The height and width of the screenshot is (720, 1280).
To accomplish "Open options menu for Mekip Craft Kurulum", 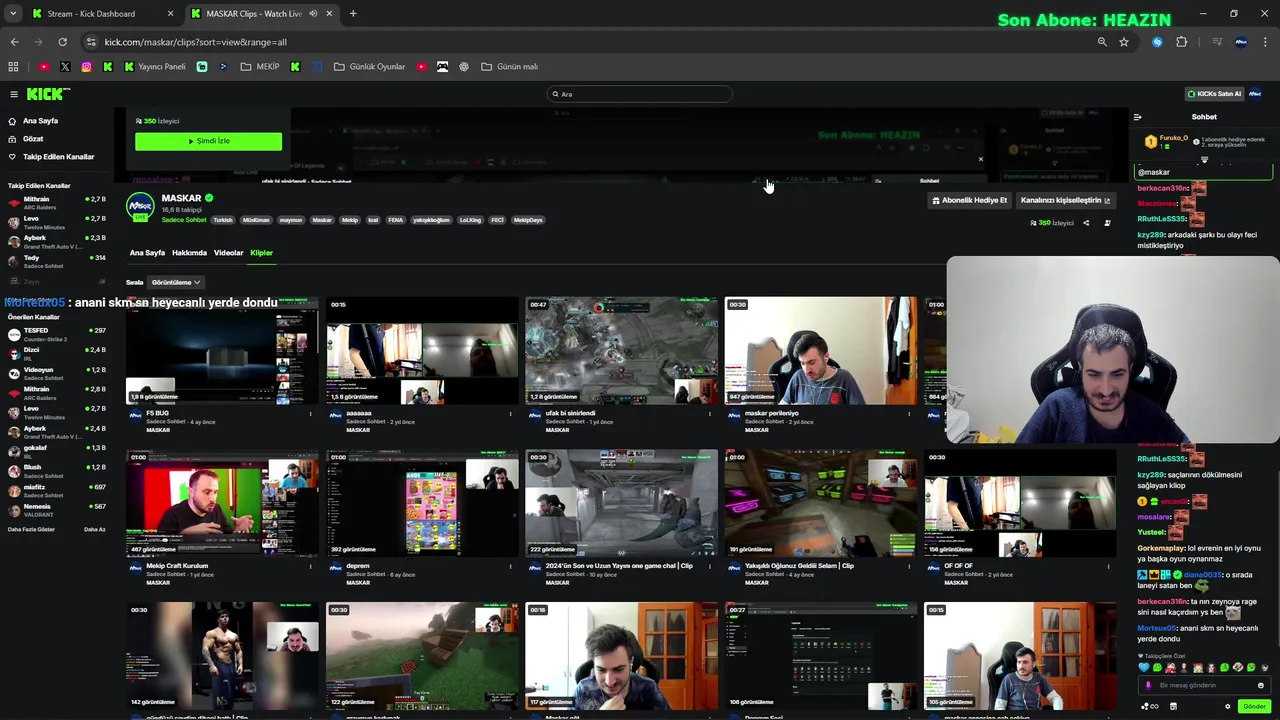I will pos(310,566).
